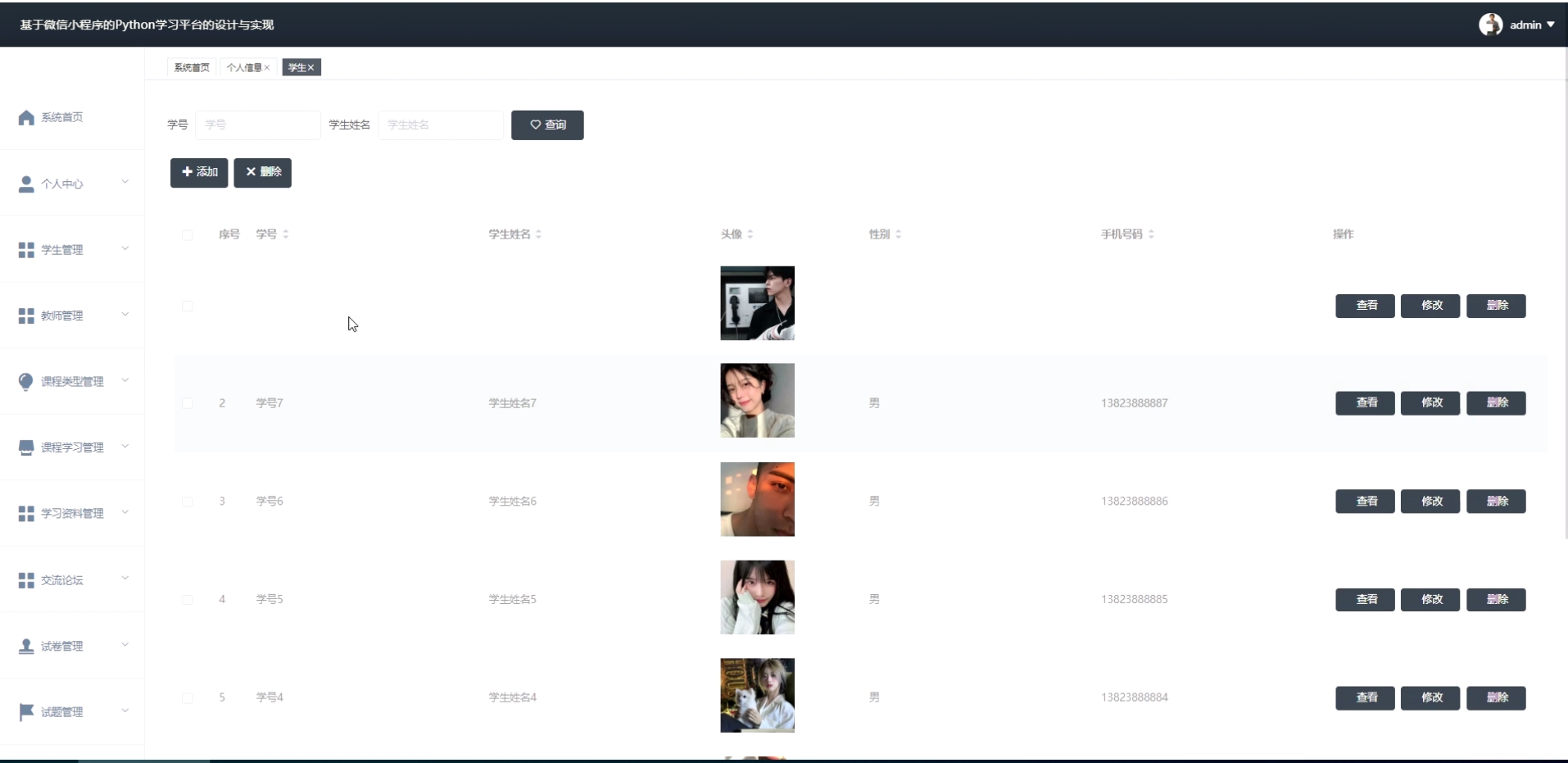Expand the 教师管理 sidebar menu chevron
This screenshot has height=763, width=1568.
[125, 315]
